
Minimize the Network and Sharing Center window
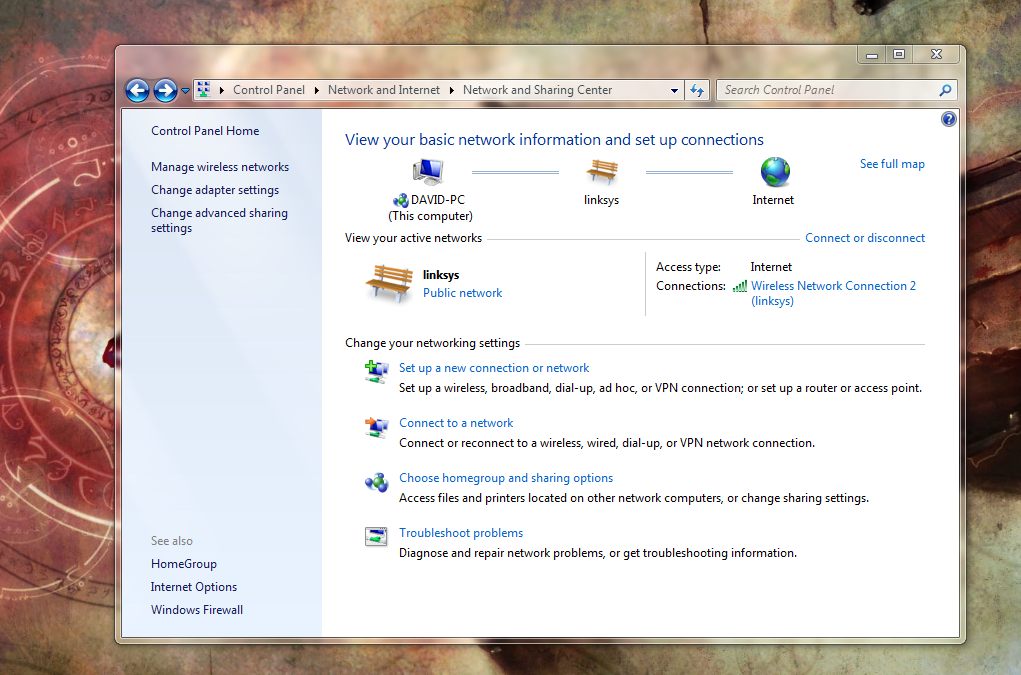[x=872, y=55]
